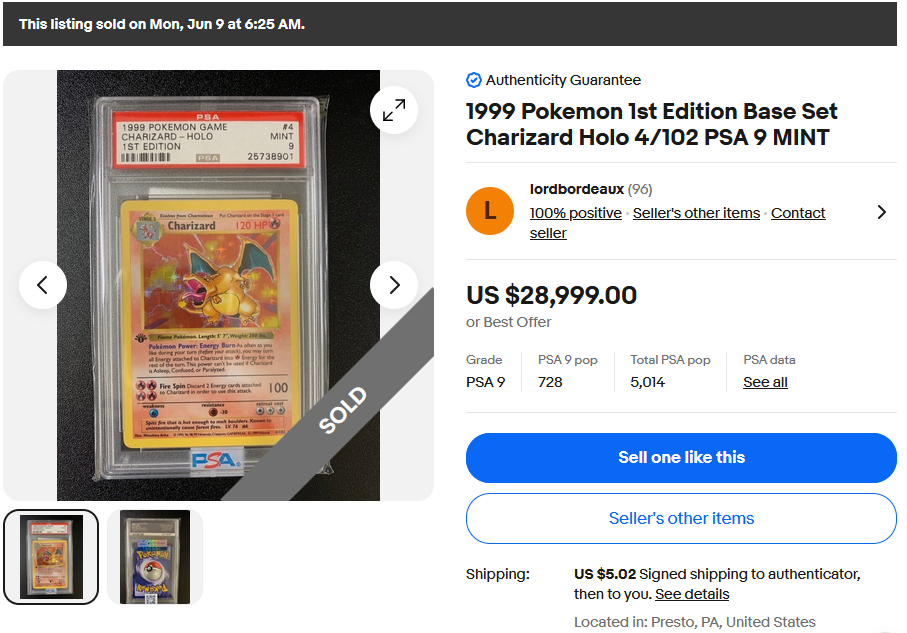Click the Contact seller link

pyautogui.click(x=677, y=223)
